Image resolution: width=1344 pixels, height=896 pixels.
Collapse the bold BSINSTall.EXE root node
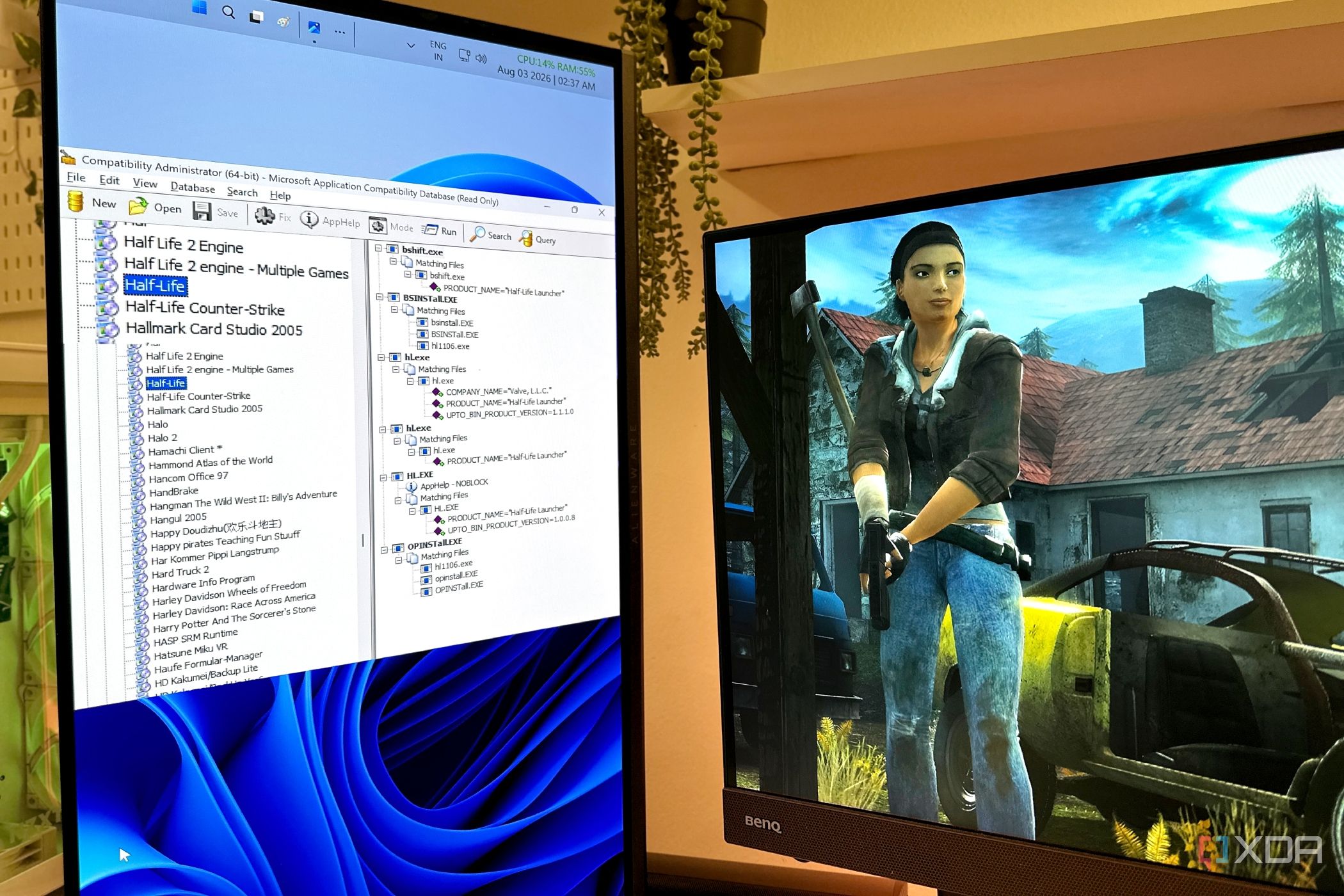(x=380, y=297)
